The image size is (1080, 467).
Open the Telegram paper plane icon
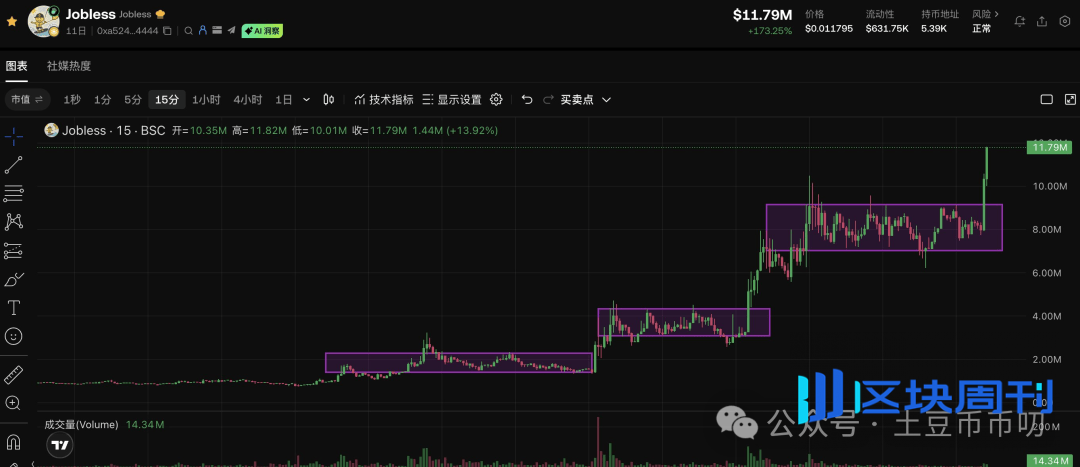[231, 31]
